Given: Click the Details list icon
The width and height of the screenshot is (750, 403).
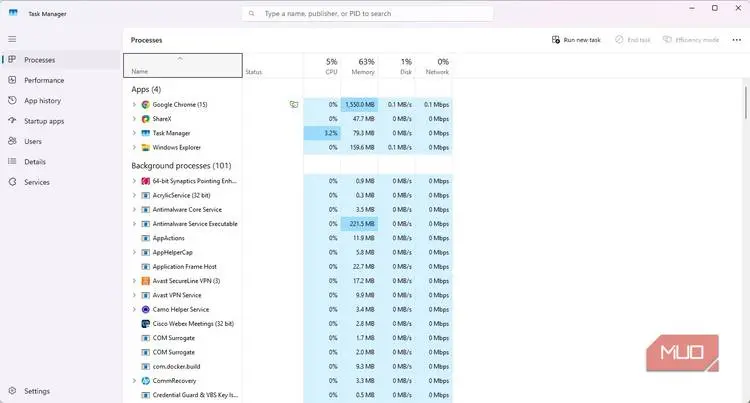Looking at the screenshot, I should click(x=12, y=162).
